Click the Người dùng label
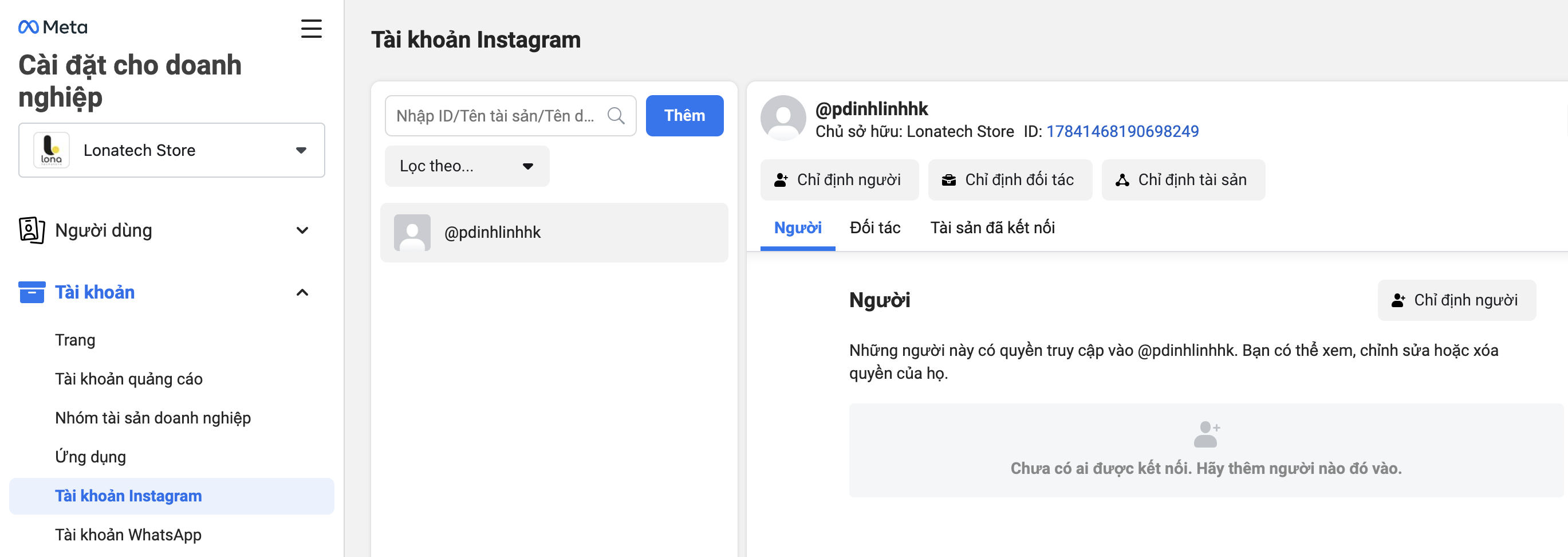 (104, 230)
